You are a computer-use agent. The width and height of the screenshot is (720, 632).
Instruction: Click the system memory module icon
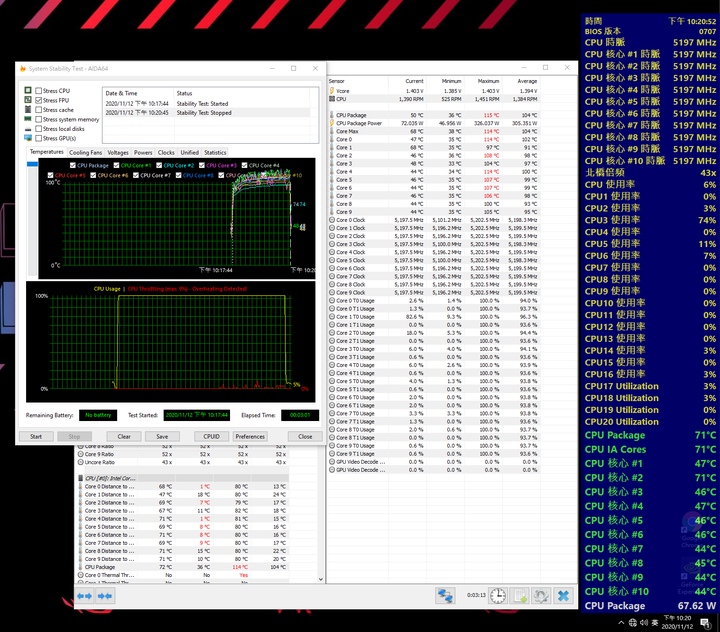(28, 119)
